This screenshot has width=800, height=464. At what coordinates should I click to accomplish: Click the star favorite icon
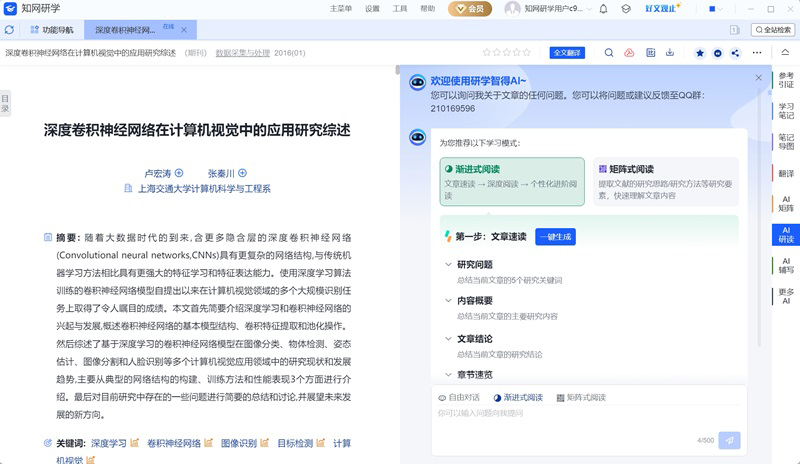coord(700,53)
